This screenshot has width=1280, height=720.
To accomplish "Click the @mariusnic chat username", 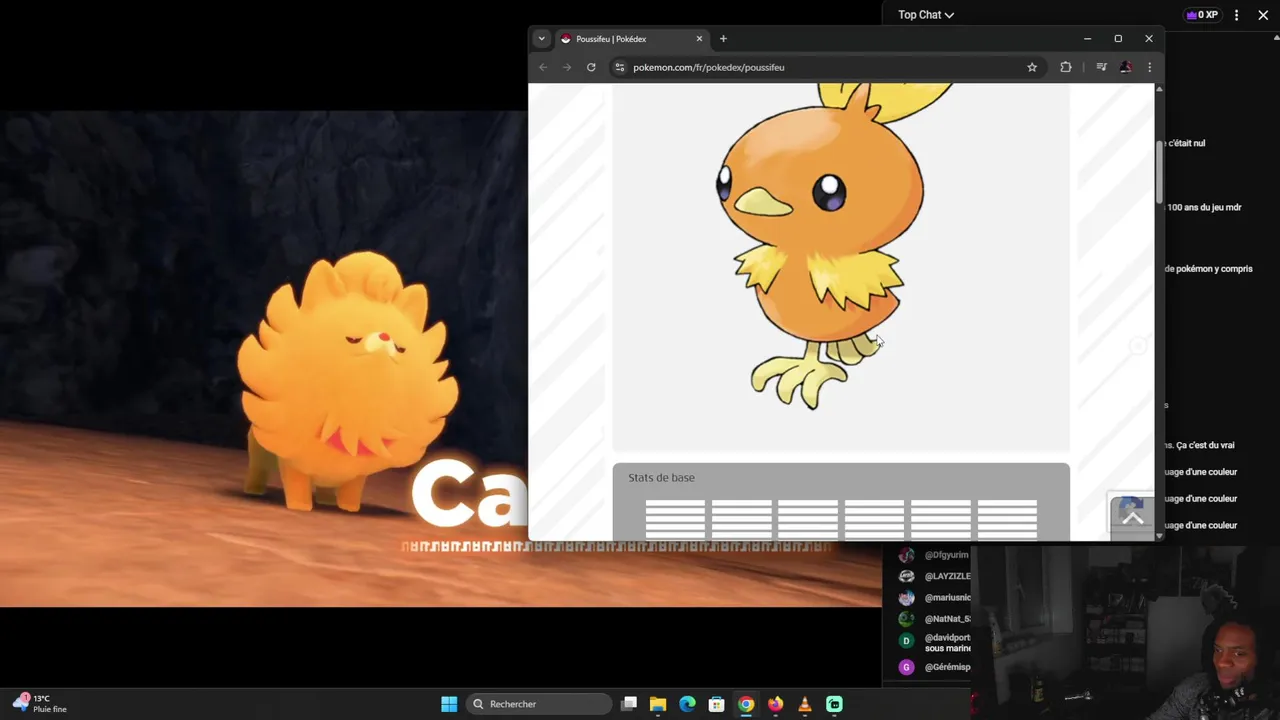I will click(x=947, y=598).
